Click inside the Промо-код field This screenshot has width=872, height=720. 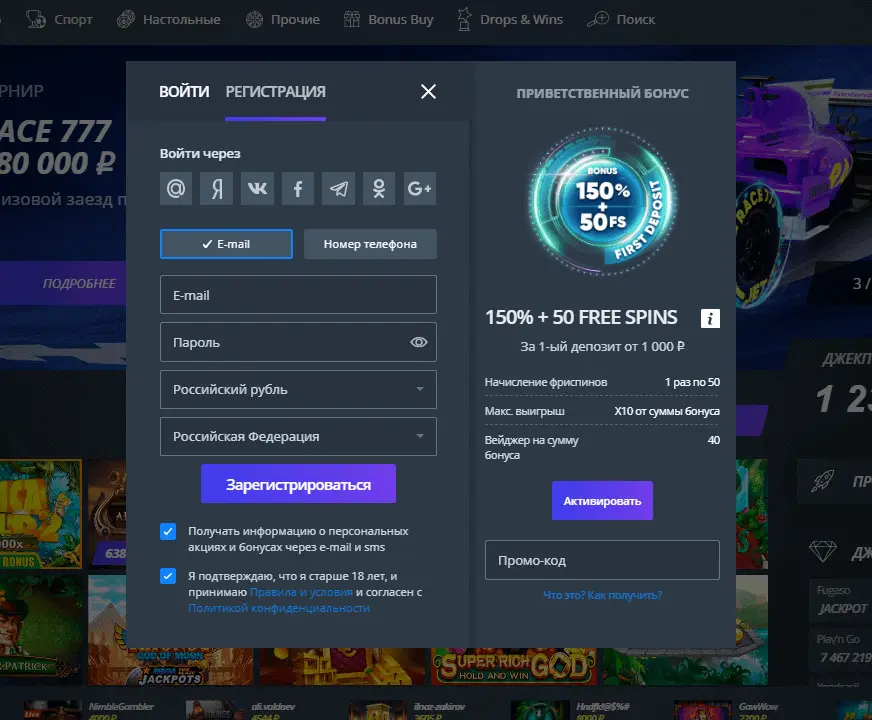click(x=602, y=560)
